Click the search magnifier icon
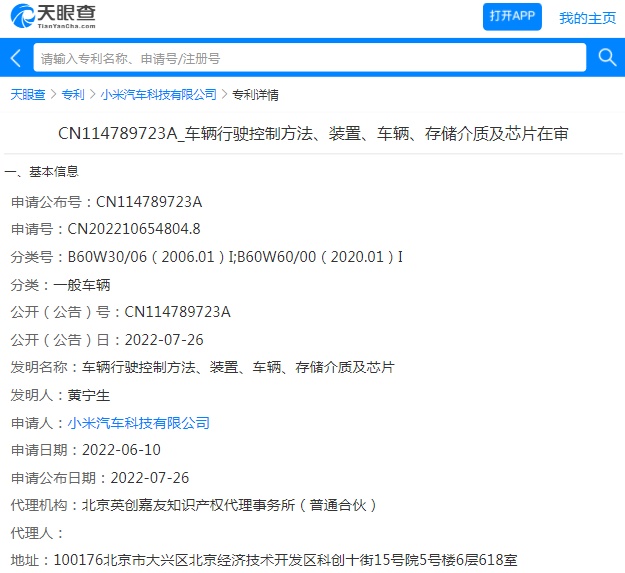Screen dimensions: 625x573 (x=607, y=58)
